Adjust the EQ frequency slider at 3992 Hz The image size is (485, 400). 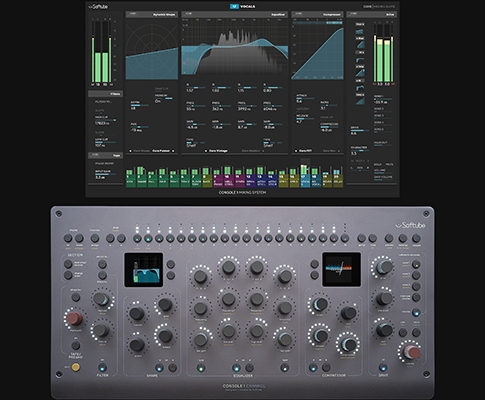247,106
